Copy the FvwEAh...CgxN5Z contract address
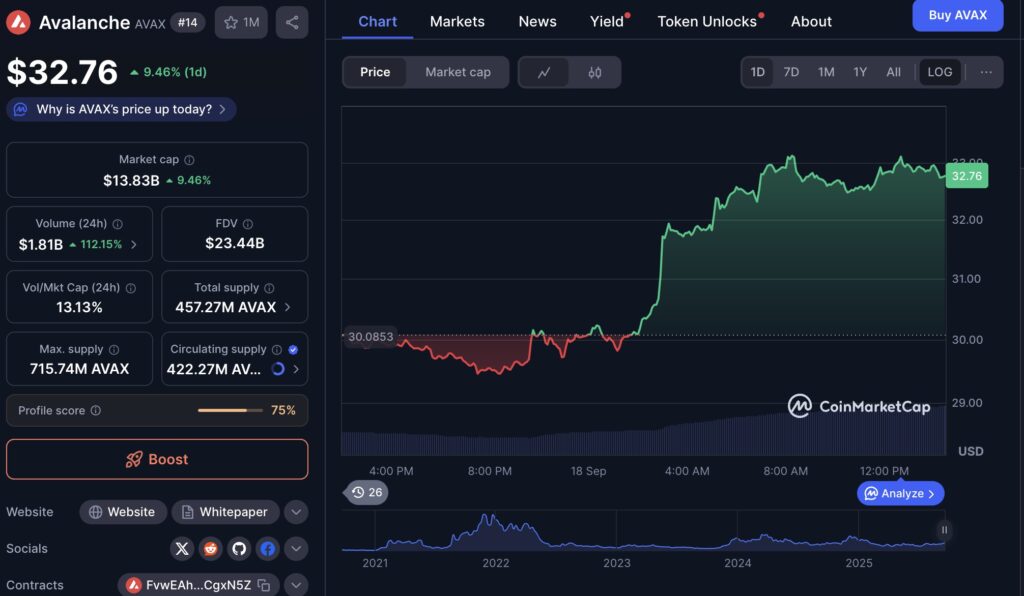Image resolution: width=1024 pixels, height=596 pixels. coord(264,586)
